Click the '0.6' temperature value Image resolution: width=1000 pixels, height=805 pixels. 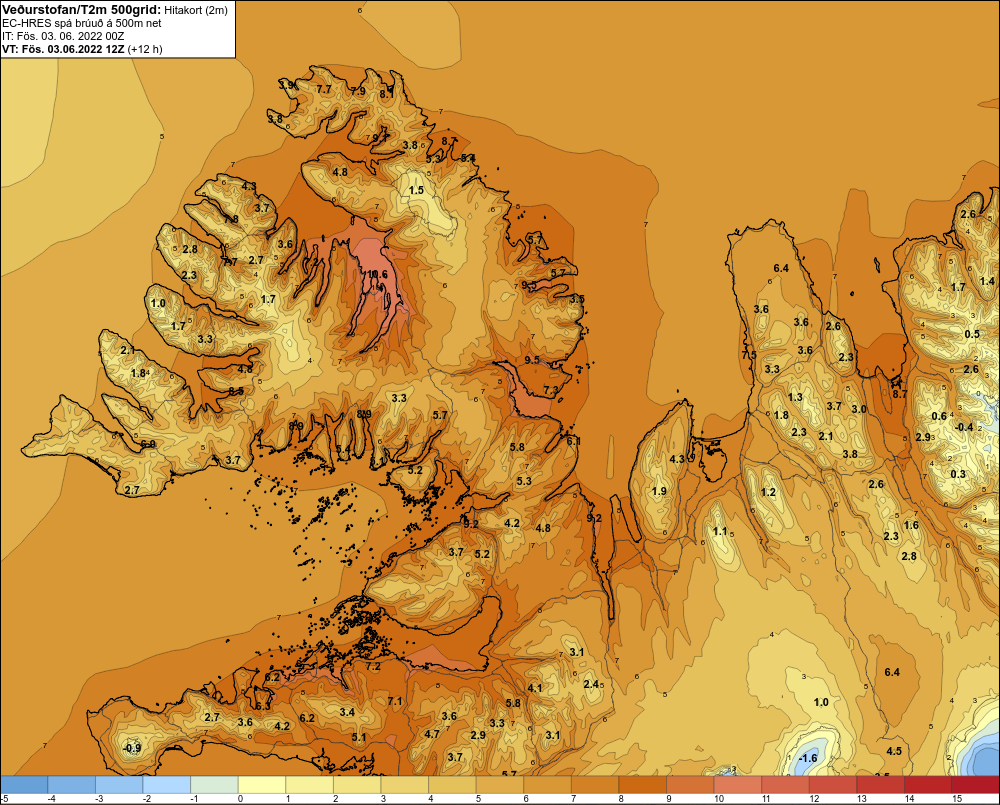[939, 417]
